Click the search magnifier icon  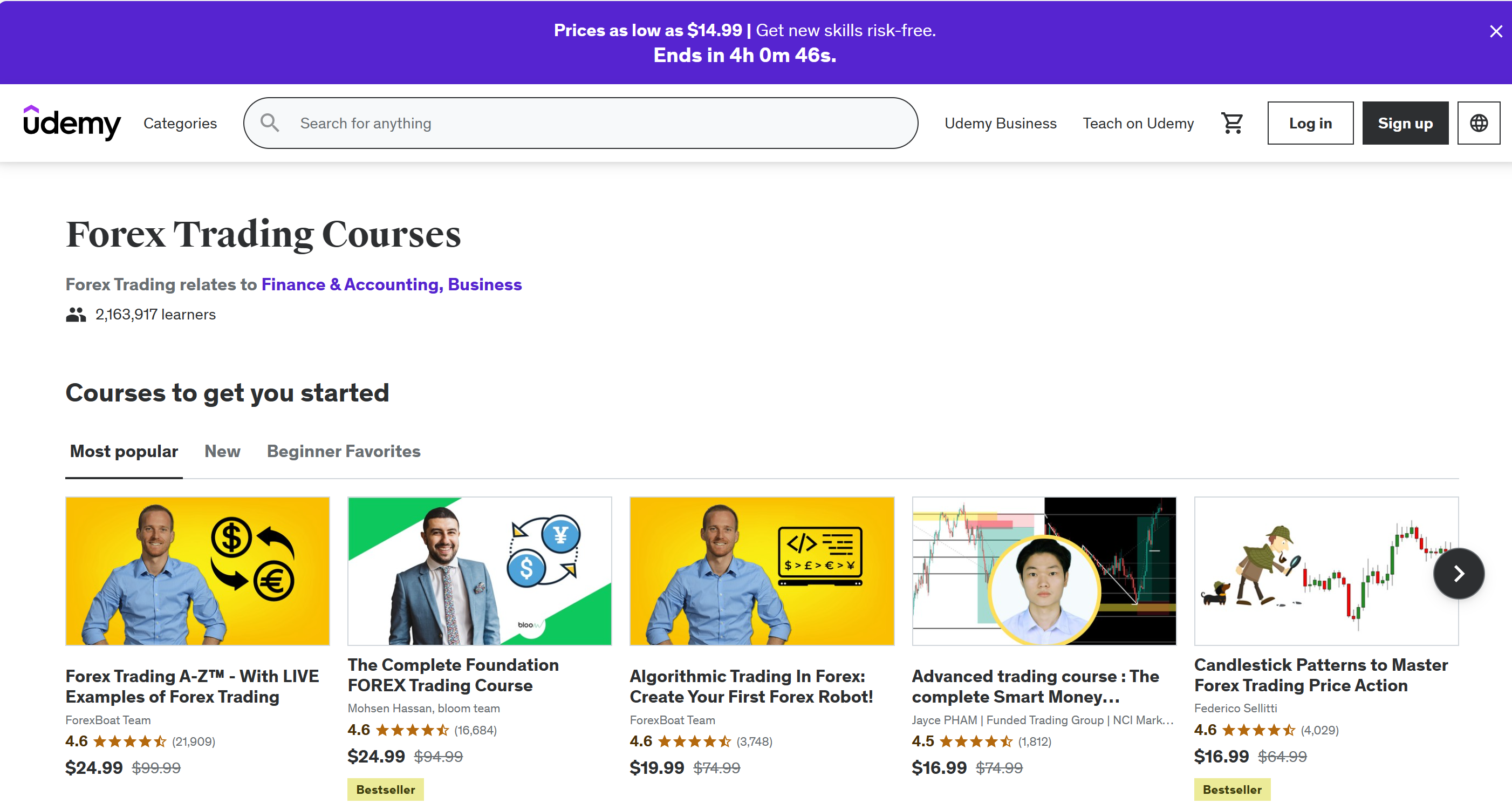(270, 122)
